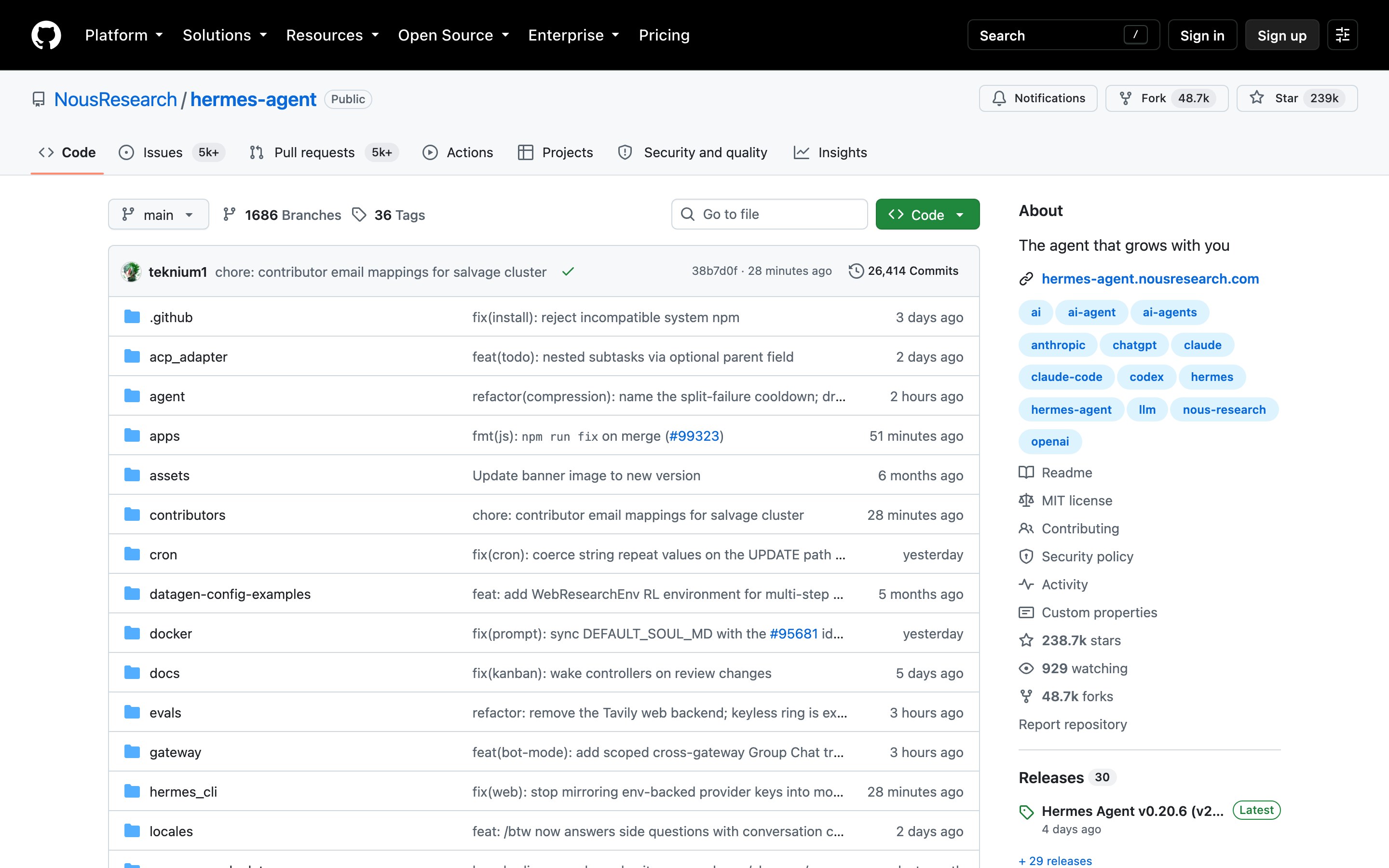Switch to the Insights tab

[x=830, y=153]
